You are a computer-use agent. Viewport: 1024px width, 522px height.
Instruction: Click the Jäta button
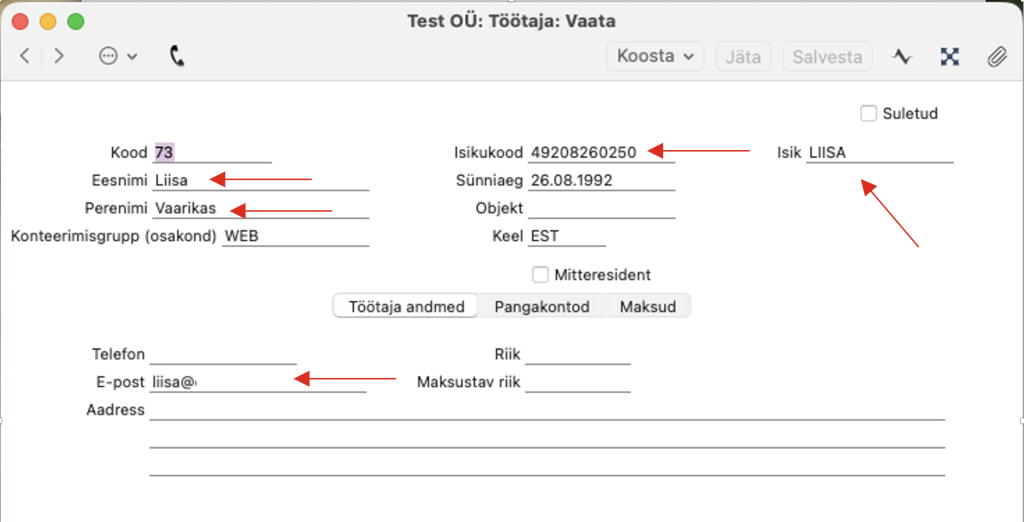click(x=743, y=57)
